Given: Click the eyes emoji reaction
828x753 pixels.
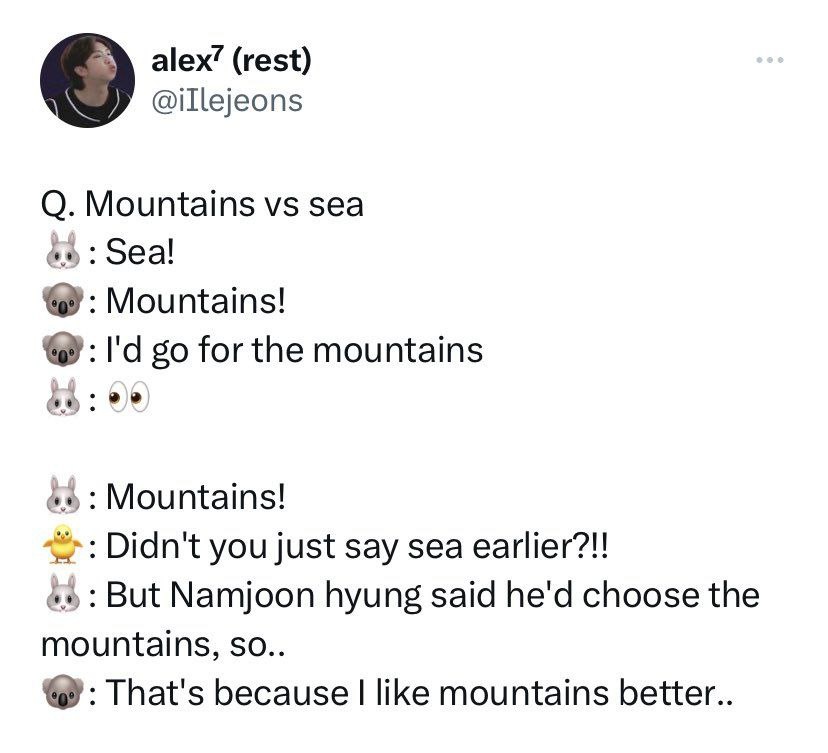Looking at the screenshot, I should coord(129,397).
